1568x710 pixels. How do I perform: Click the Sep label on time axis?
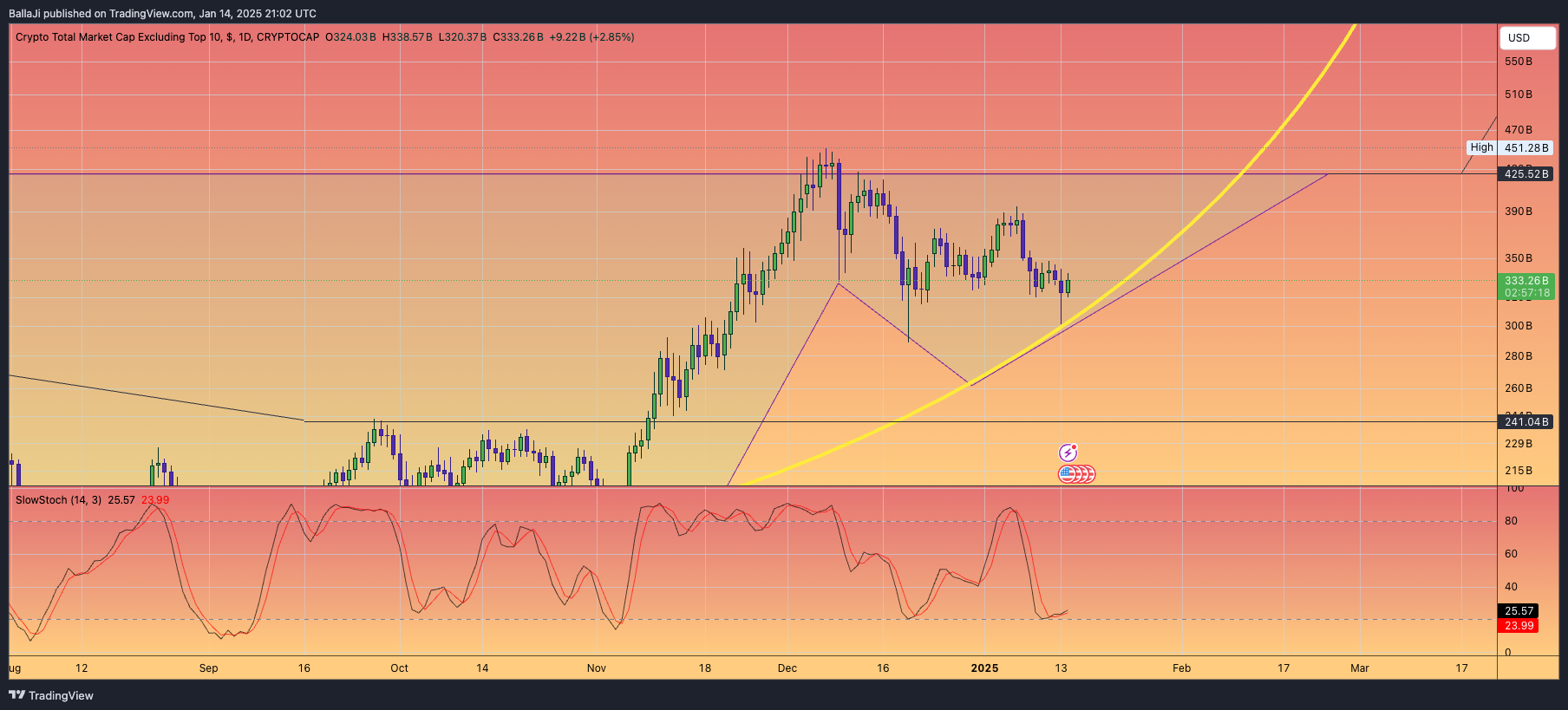[208, 668]
